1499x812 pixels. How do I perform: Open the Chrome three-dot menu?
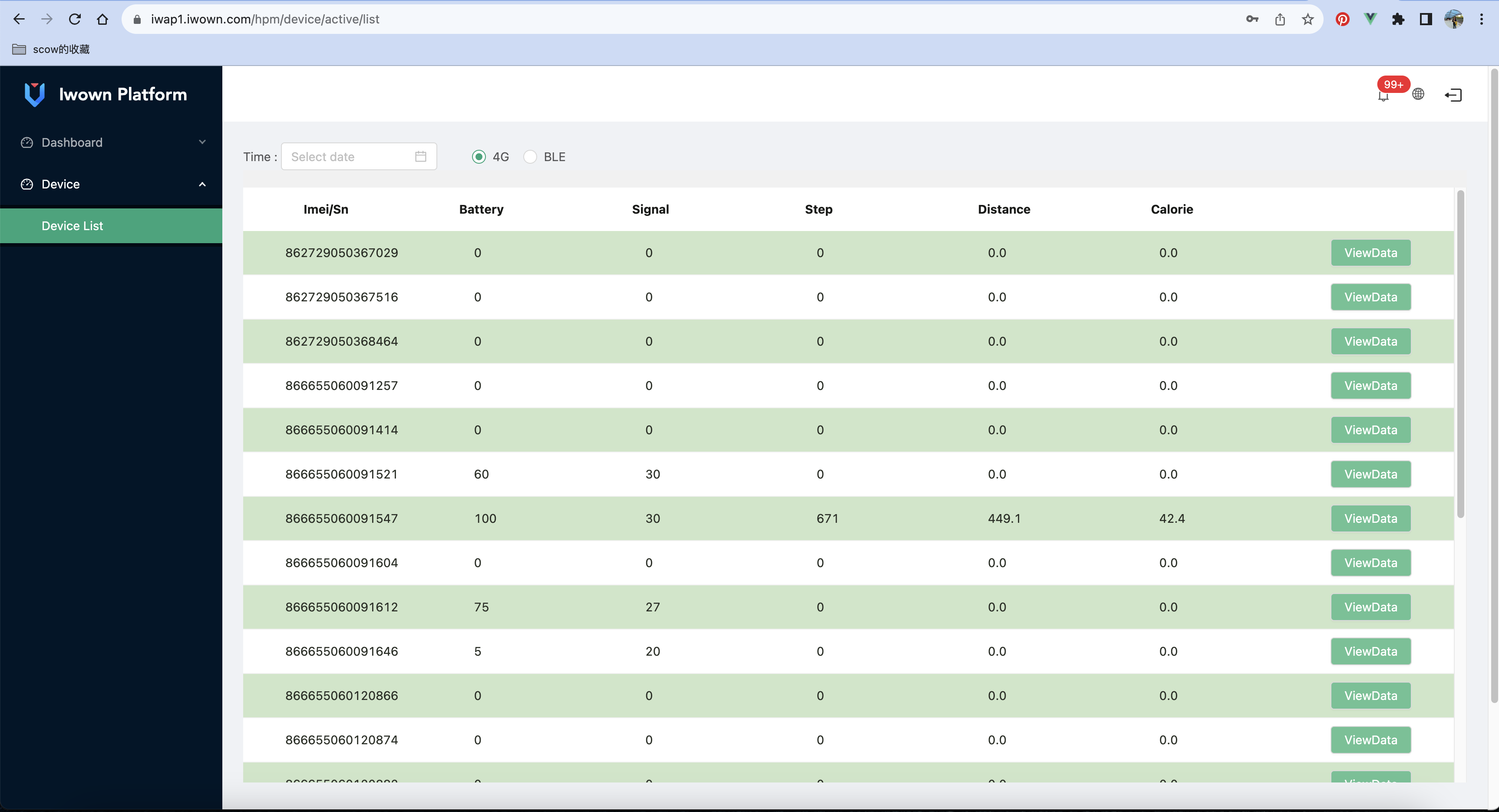pyautogui.click(x=1482, y=19)
